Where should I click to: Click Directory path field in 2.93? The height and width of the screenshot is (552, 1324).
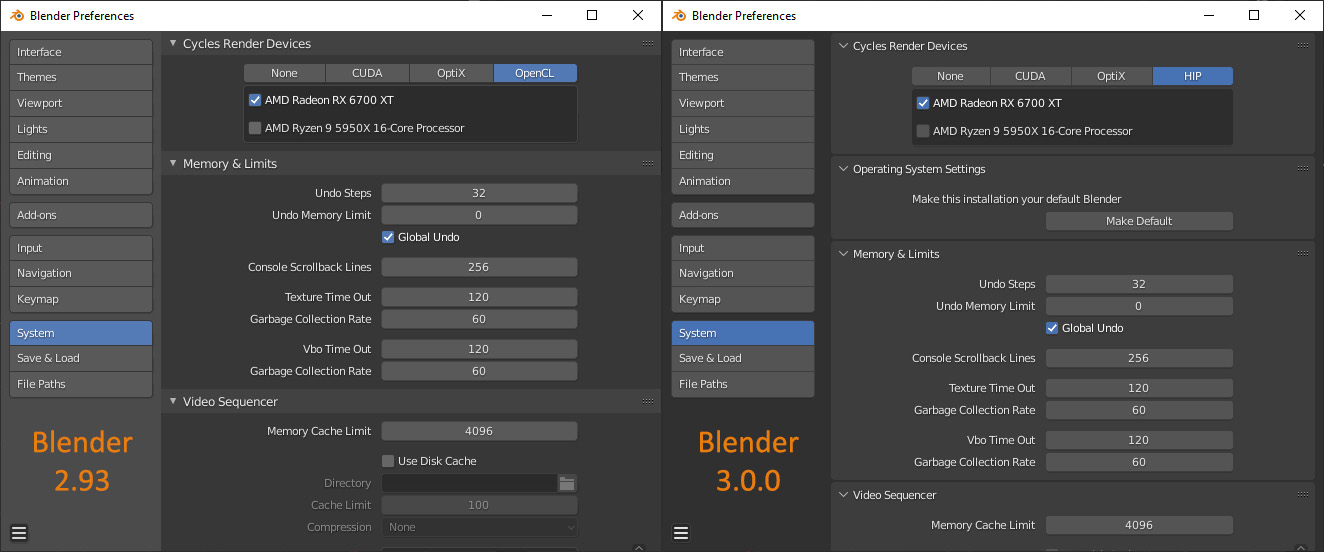(x=469, y=483)
